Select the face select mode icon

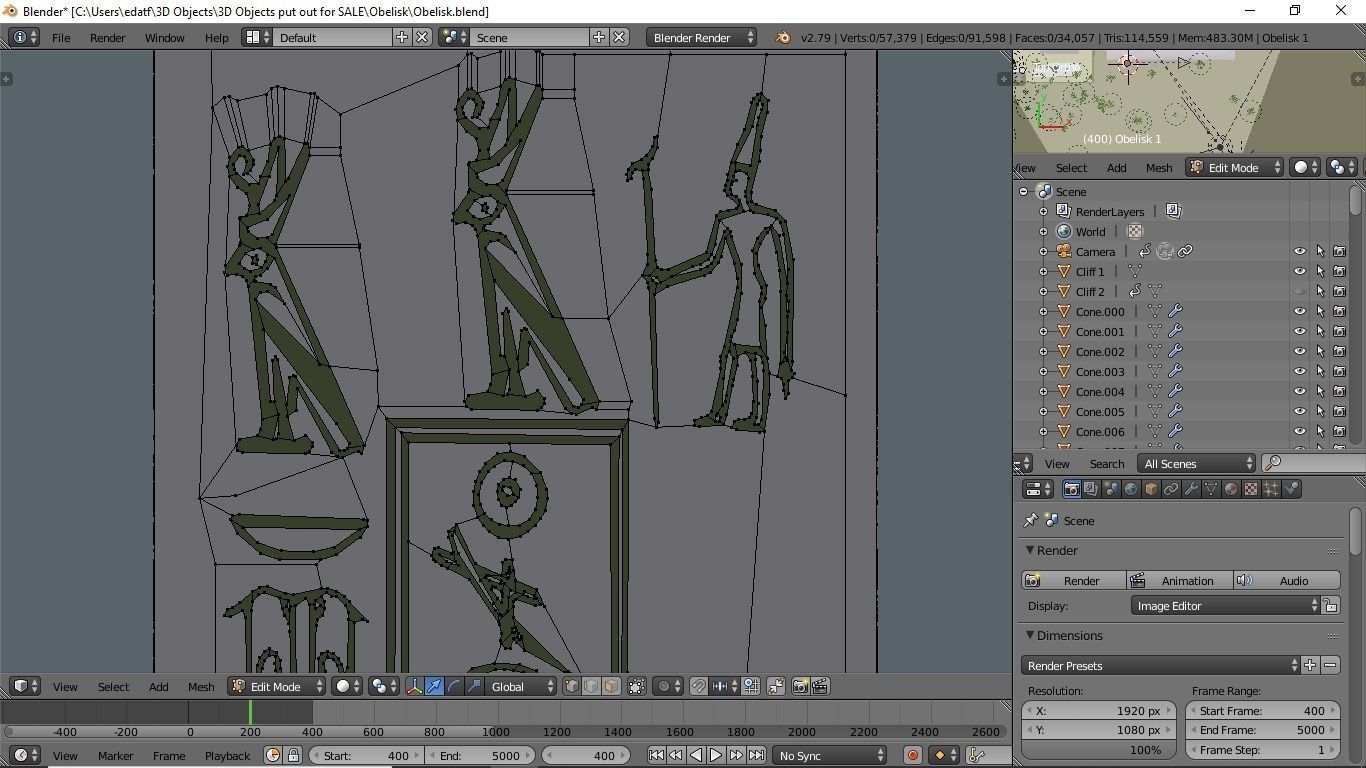point(610,687)
